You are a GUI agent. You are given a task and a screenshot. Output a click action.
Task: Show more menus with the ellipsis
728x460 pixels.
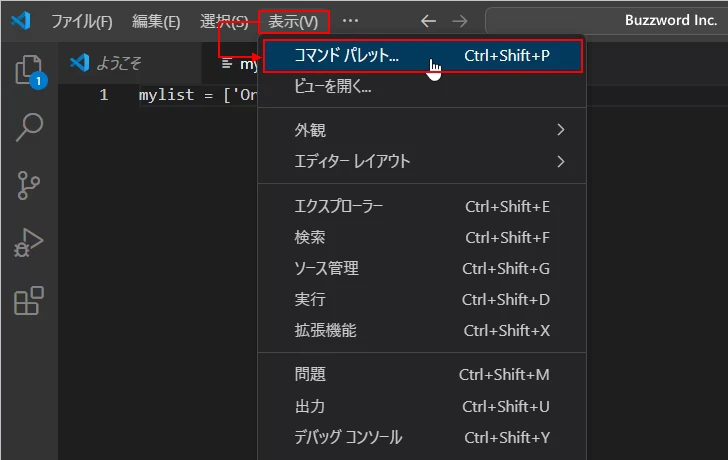[350, 21]
